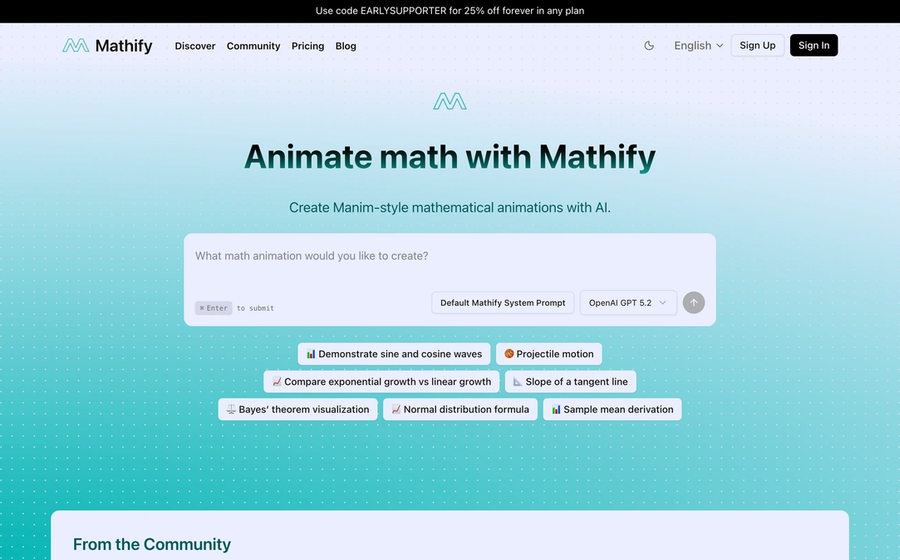Select Bayes' theorem visualization suggestion
Screen dimensions: 900x560
click(x=298, y=409)
